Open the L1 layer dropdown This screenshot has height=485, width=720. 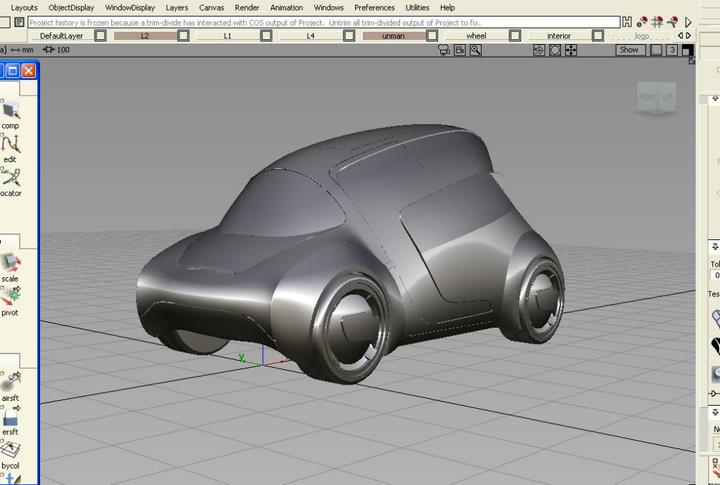[227, 35]
